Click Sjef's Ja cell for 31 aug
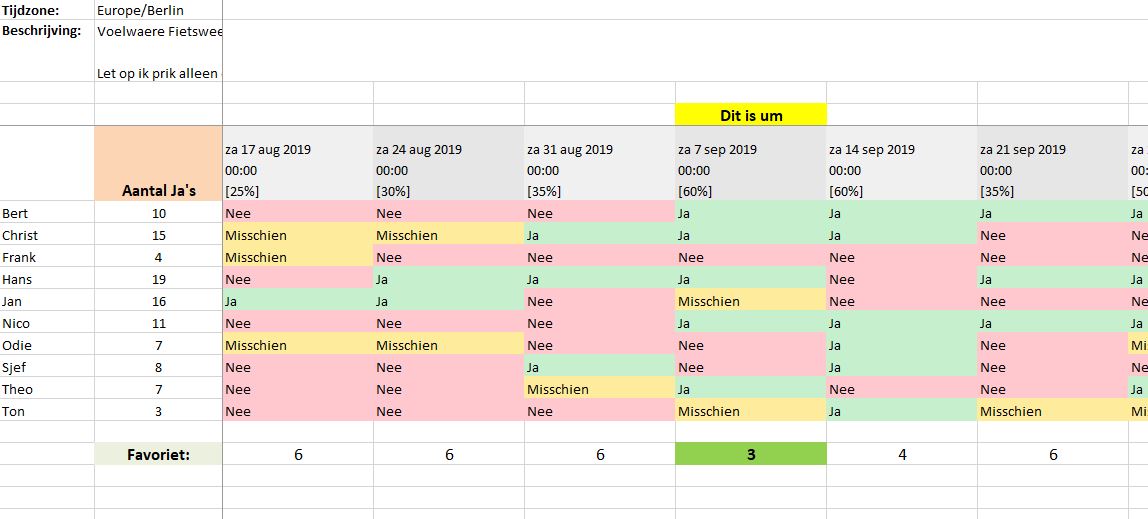Image resolution: width=1148 pixels, height=519 pixels. (x=600, y=367)
